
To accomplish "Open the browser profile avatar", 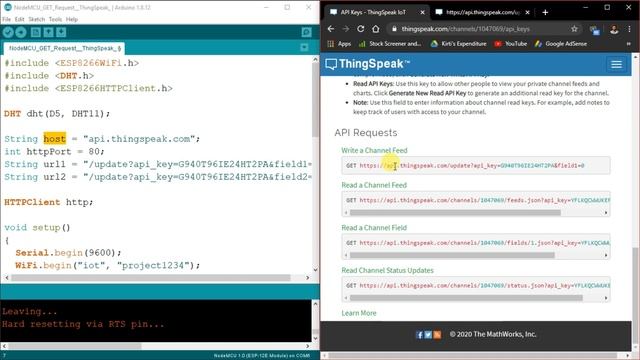I will (x=614, y=29).
